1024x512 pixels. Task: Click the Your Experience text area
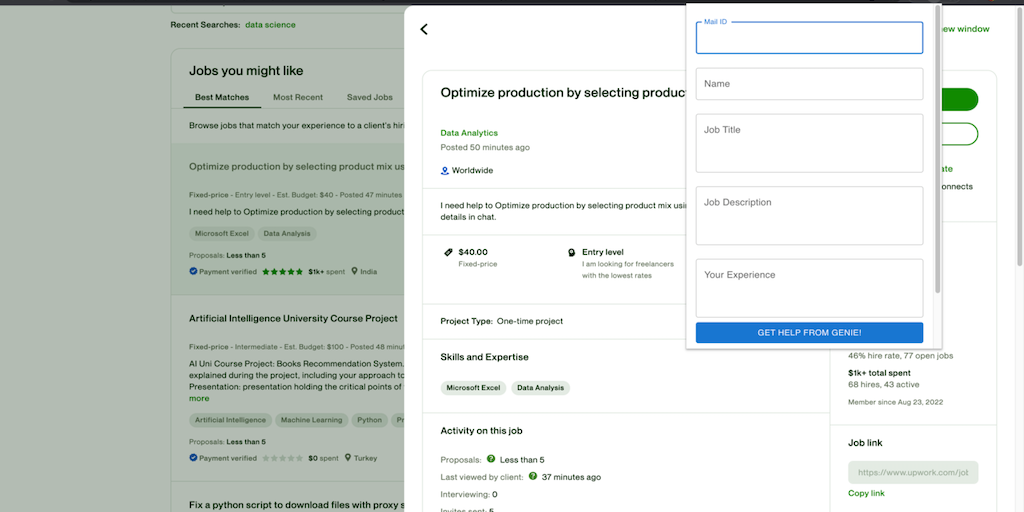[809, 287]
